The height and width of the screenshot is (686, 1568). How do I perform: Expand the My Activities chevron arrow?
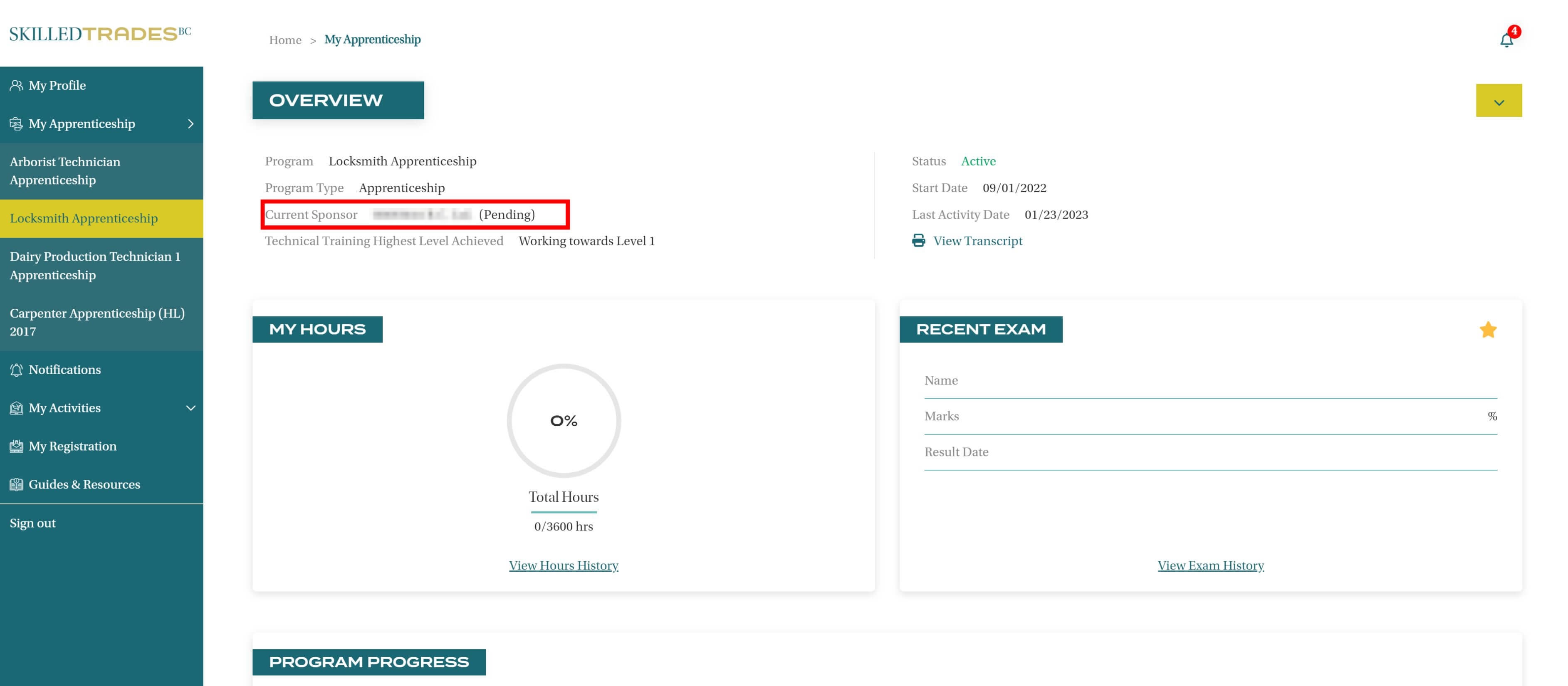(190, 408)
